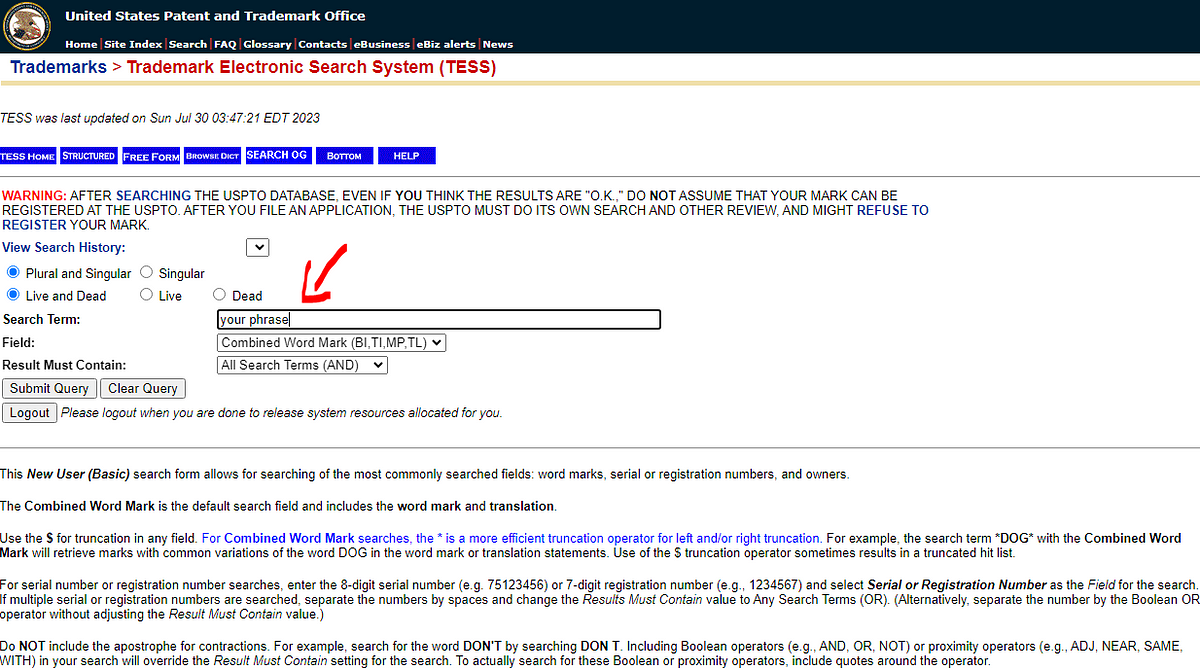Go to the Structured search form
The height and width of the screenshot is (670, 1200).
click(89, 156)
